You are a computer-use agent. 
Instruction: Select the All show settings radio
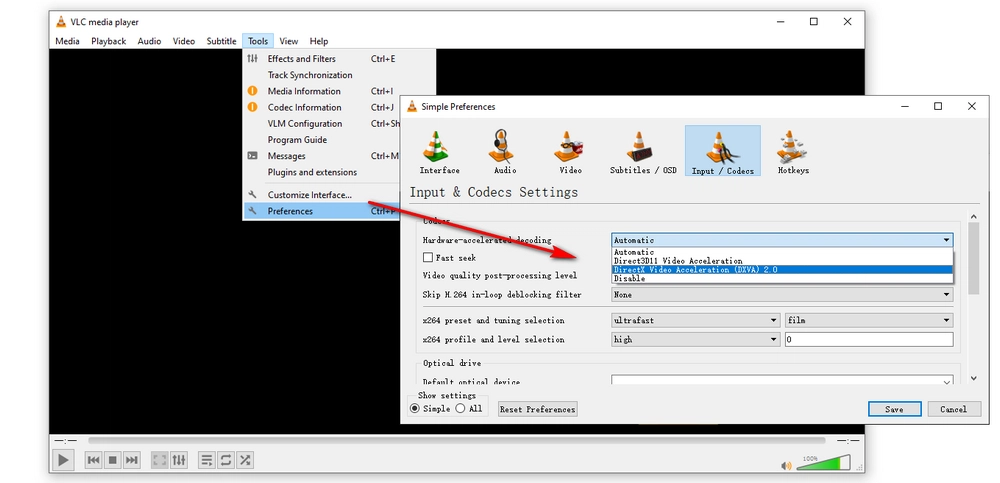460,408
